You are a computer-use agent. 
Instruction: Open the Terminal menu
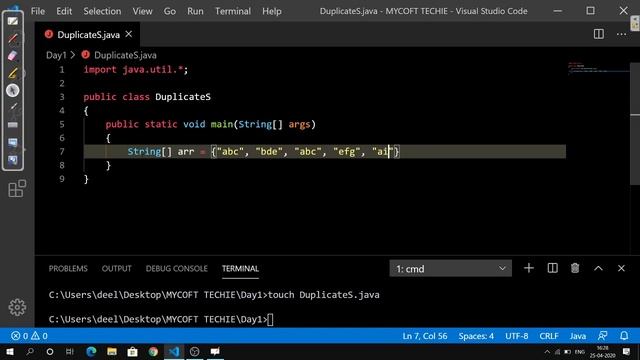[233, 11]
